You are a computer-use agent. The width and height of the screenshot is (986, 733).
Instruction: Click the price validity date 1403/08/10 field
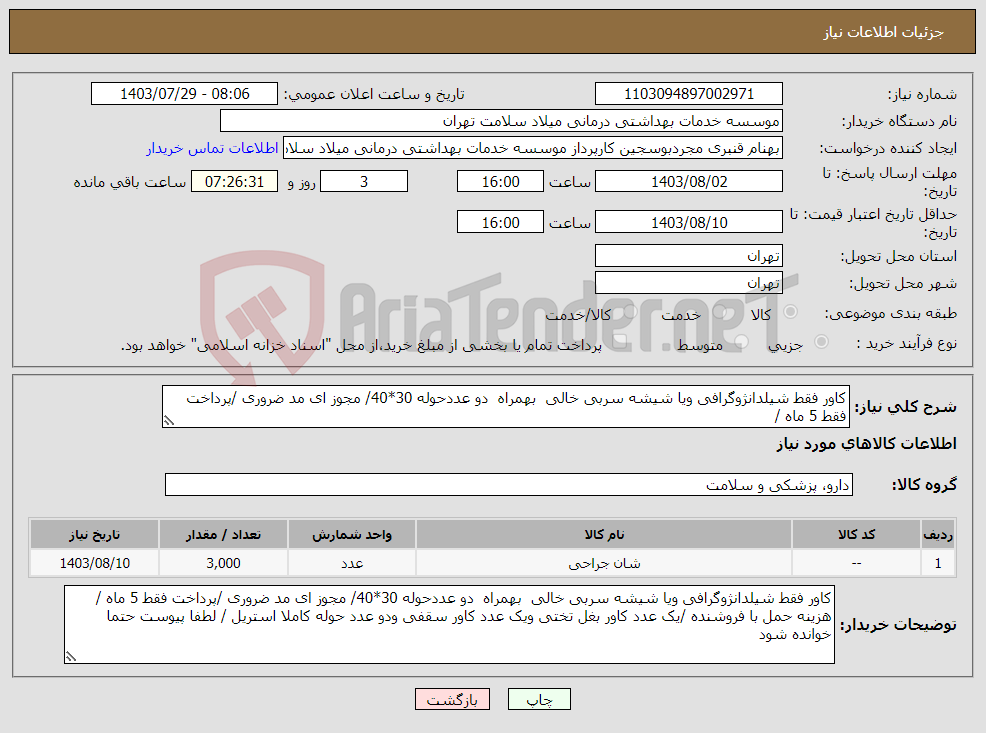(x=689, y=223)
